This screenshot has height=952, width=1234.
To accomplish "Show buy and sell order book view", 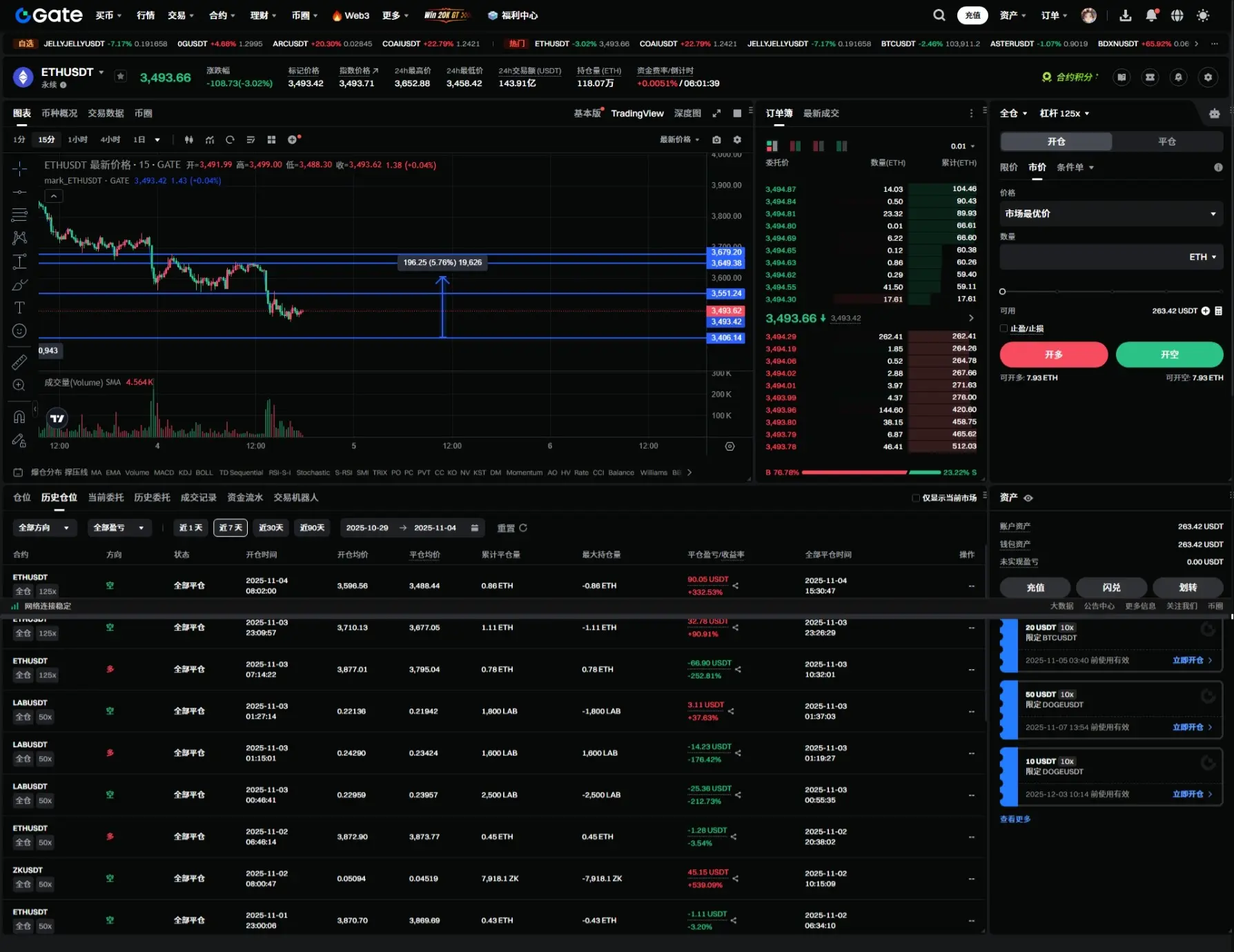I will click(x=772, y=146).
